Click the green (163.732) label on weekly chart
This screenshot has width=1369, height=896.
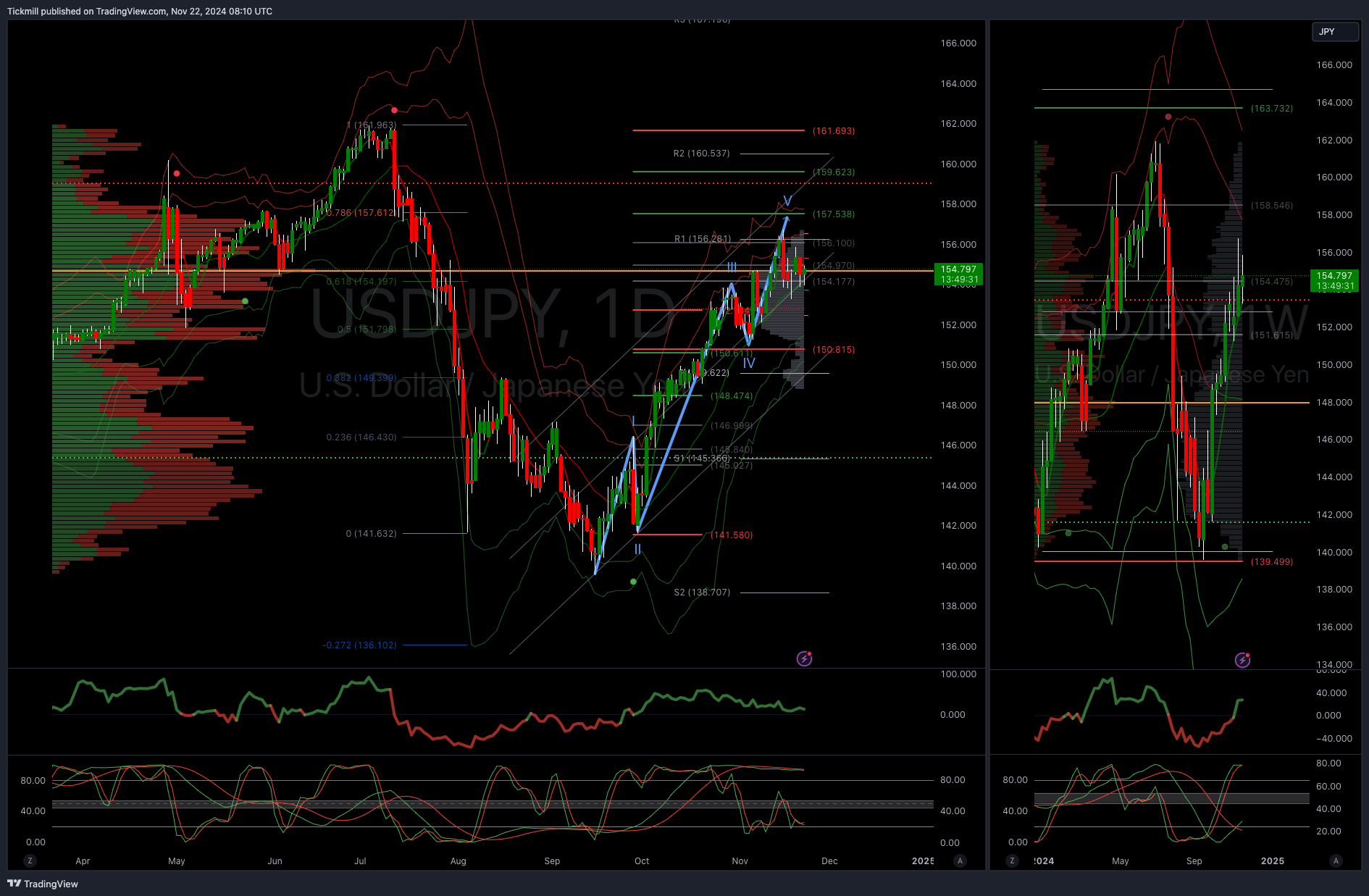(x=1272, y=109)
